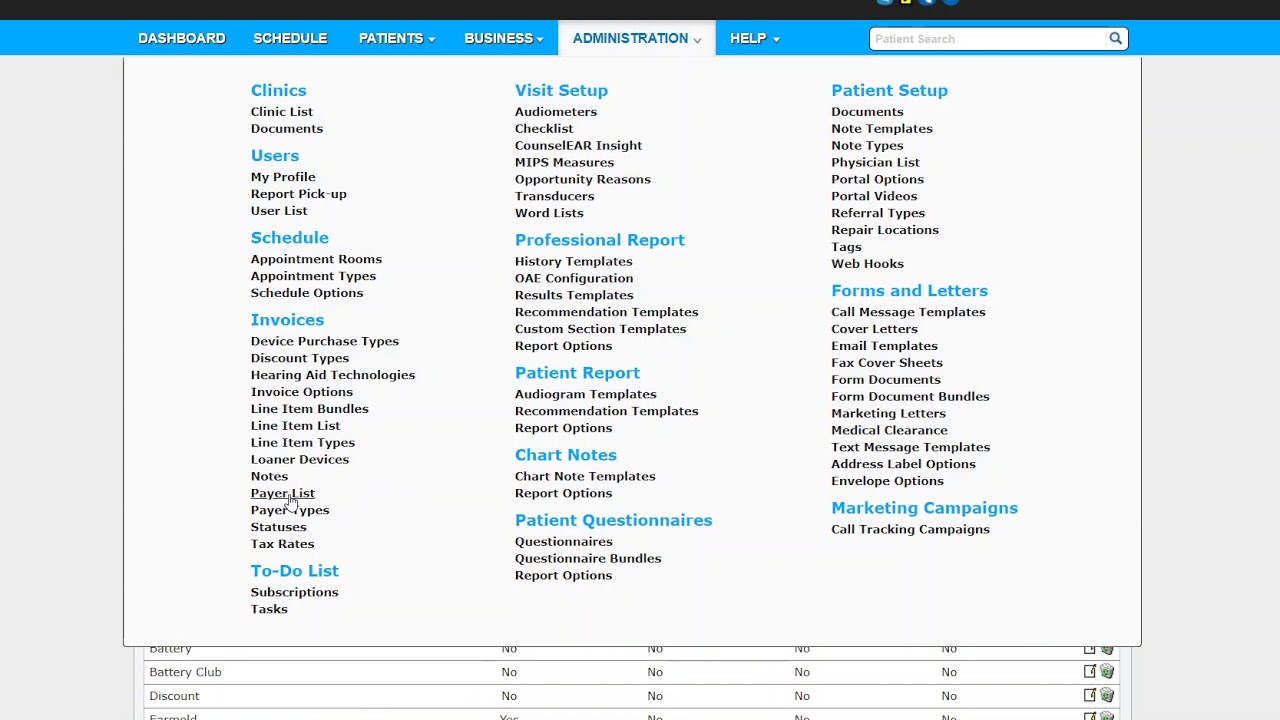Open Statuses under Invoices
The height and width of the screenshot is (720, 1280).
tap(279, 528)
